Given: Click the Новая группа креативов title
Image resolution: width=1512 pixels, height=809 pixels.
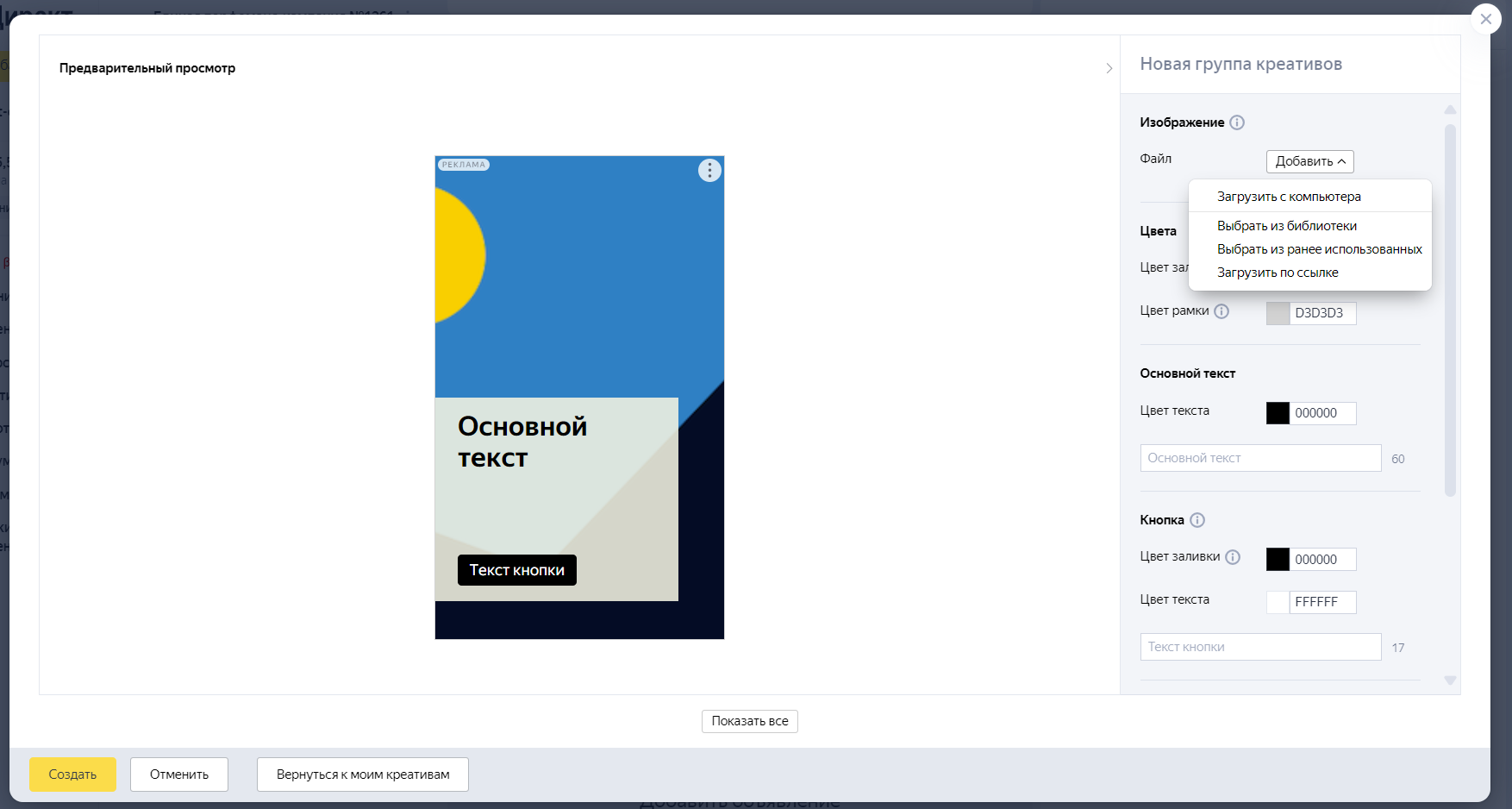Looking at the screenshot, I should [x=1240, y=64].
